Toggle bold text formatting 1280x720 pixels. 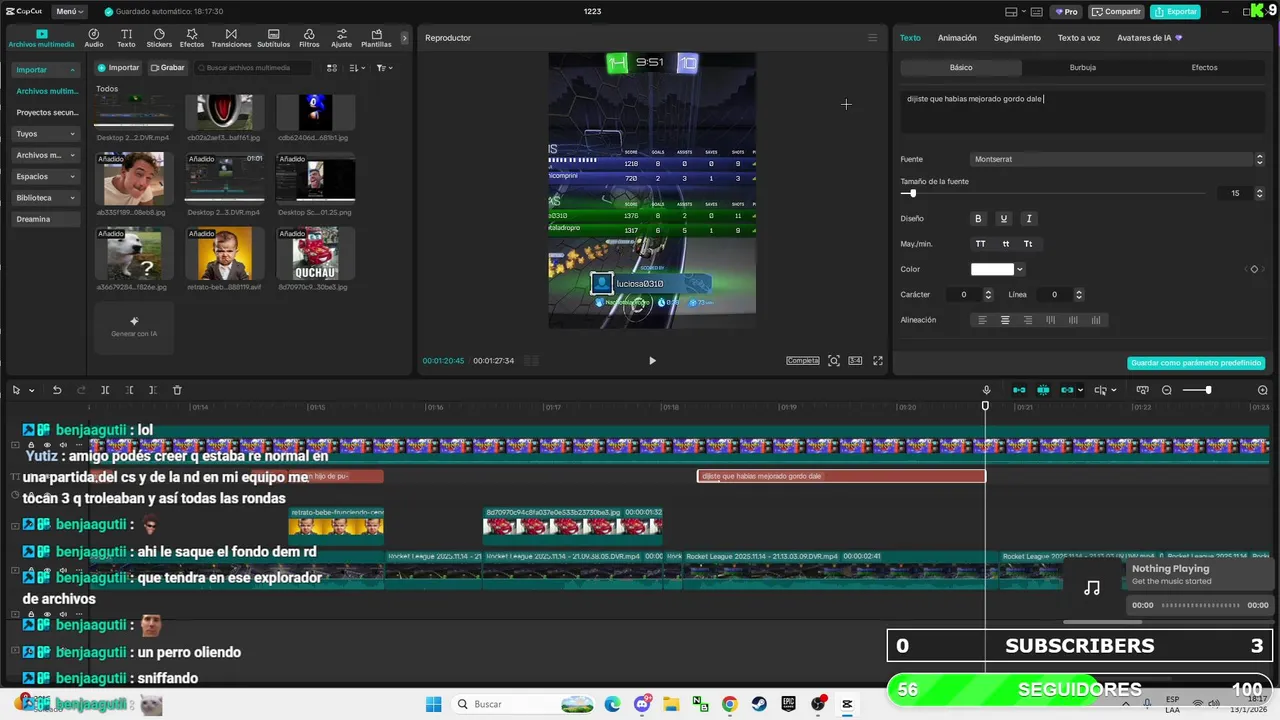(x=978, y=219)
